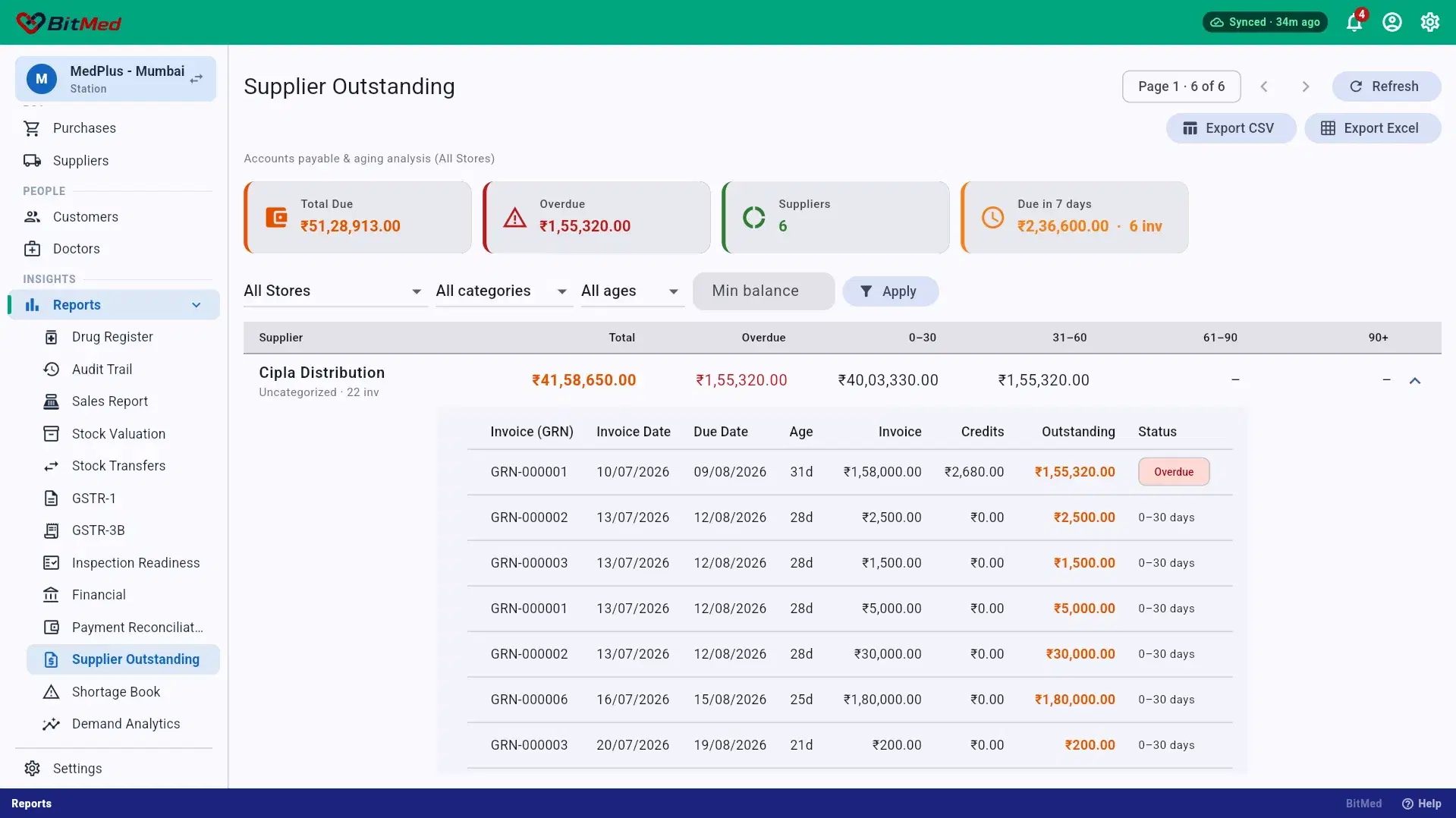Click the Financial bank icon

point(51,595)
